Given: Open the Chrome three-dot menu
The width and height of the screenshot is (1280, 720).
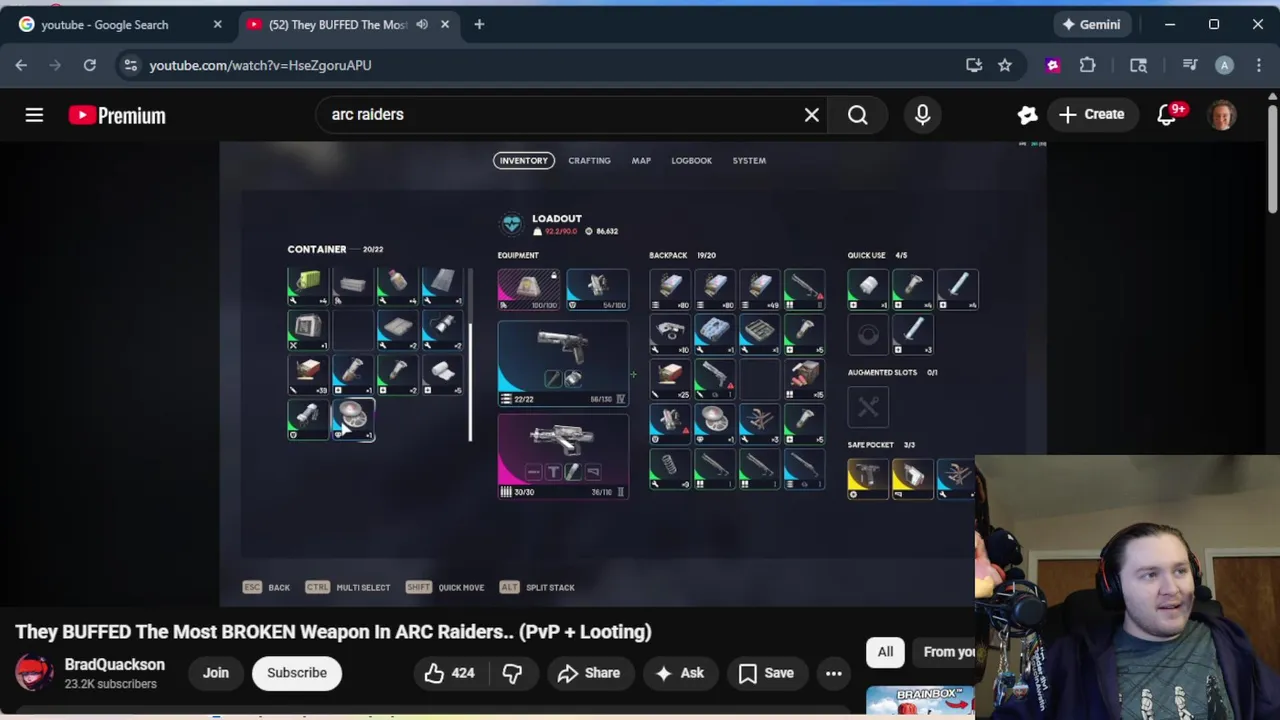Looking at the screenshot, I should pyautogui.click(x=1257, y=65).
